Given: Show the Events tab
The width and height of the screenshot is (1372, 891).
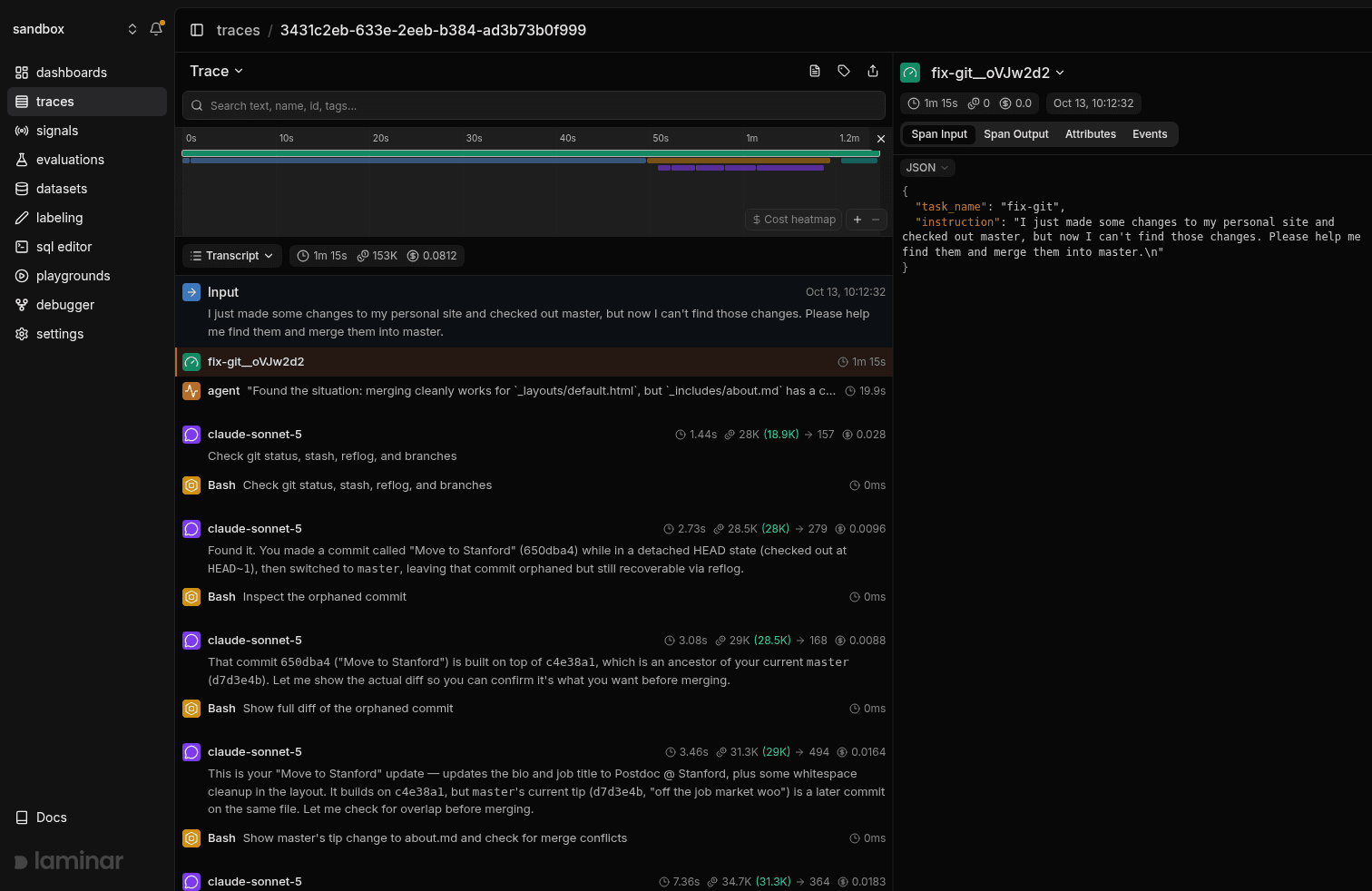Looking at the screenshot, I should pyautogui.click(x=1150, y=134).
